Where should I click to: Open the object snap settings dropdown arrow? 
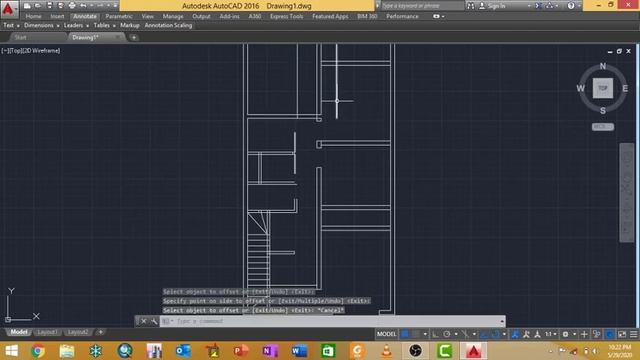coord(504,334)
